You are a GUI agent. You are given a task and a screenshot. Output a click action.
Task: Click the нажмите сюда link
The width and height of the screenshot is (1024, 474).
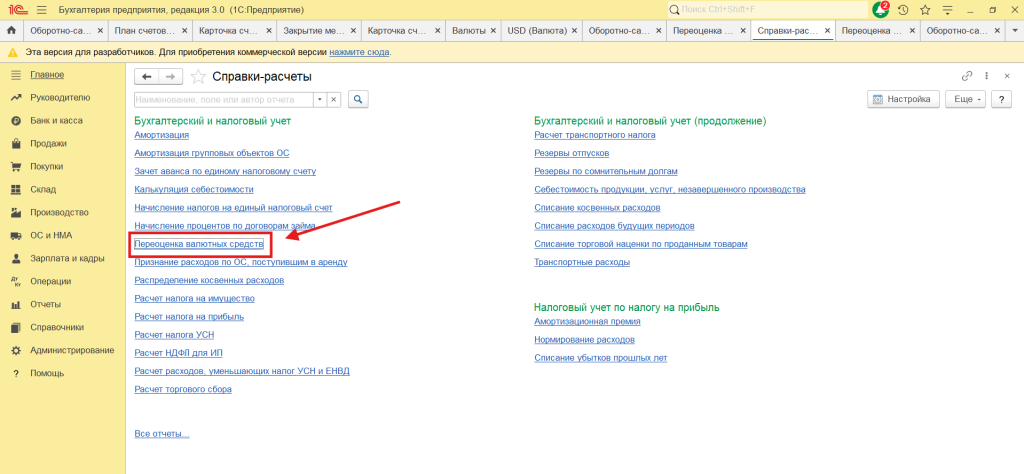pyautogui.click(x=359, y=52)
